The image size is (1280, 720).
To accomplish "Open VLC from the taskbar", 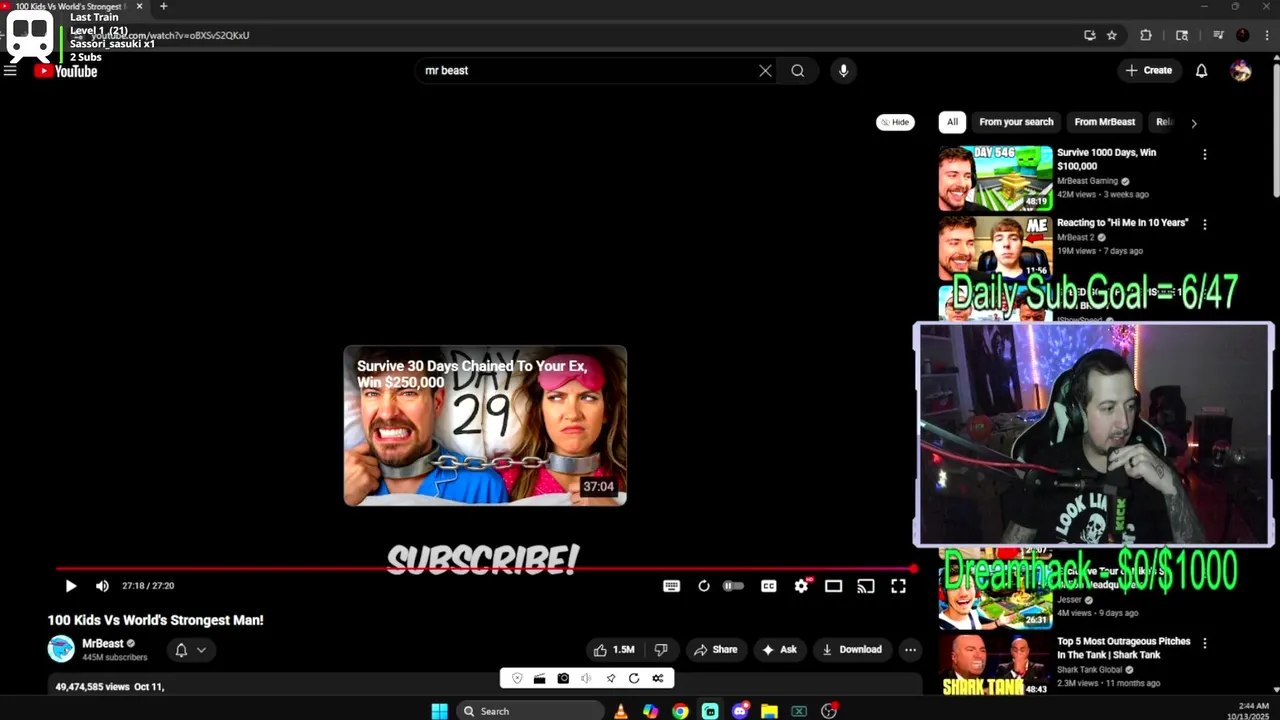I will click(x=621, y=711).
